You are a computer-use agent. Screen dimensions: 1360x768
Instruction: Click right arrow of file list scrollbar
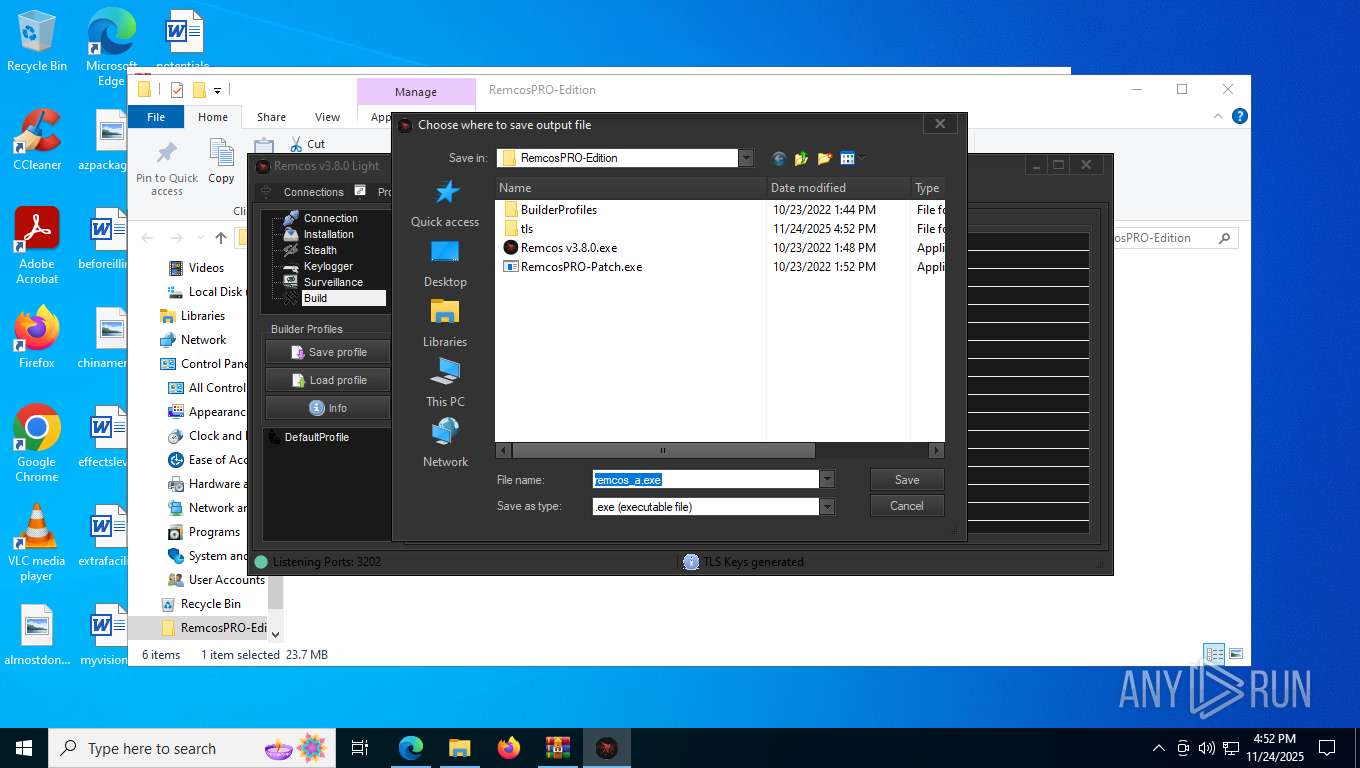(936, 451)
